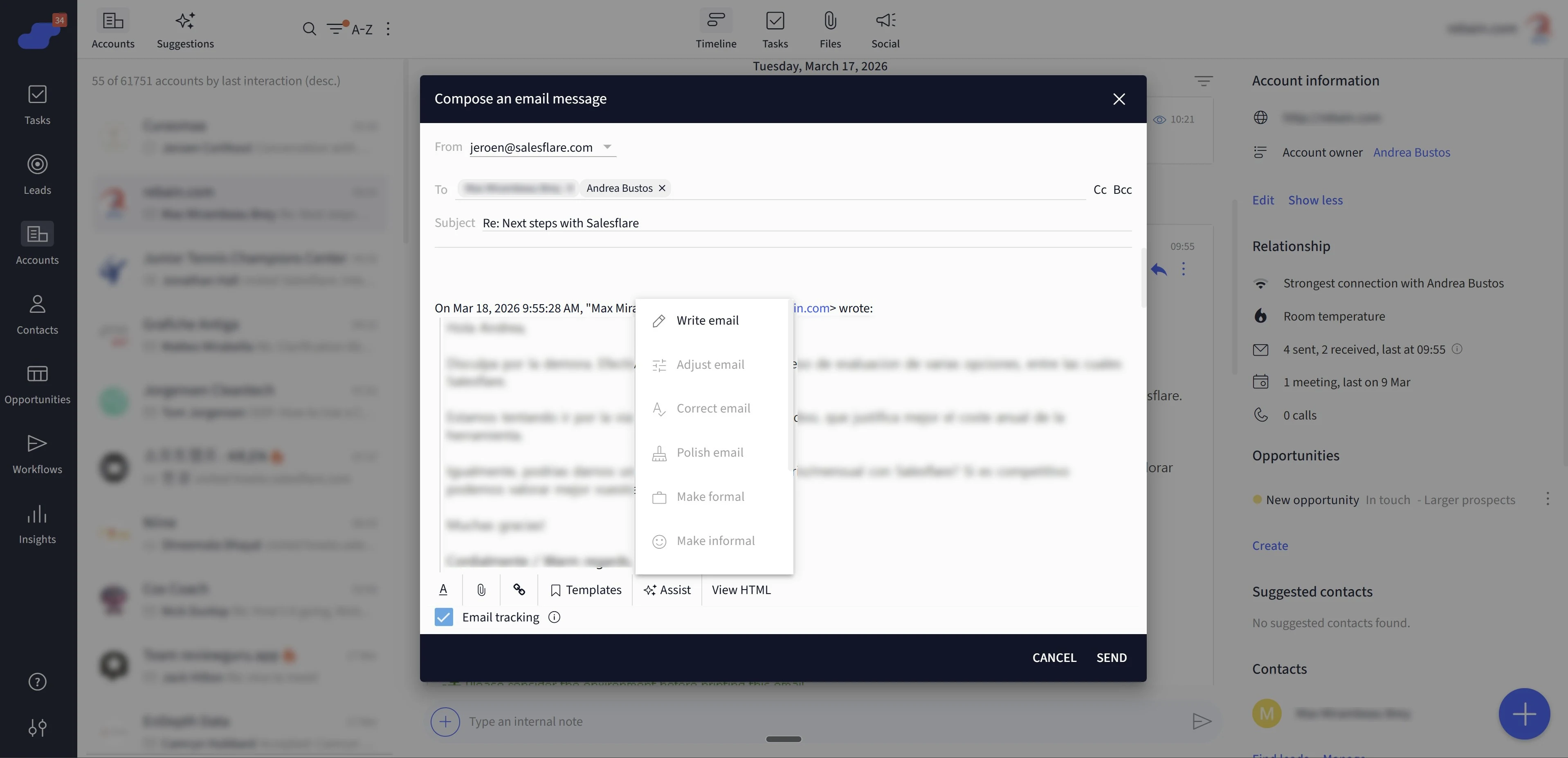This screenshot has height=758, width=1568.
Task: Add a Bcc recipient
Action: click(x=1122, y=189)
